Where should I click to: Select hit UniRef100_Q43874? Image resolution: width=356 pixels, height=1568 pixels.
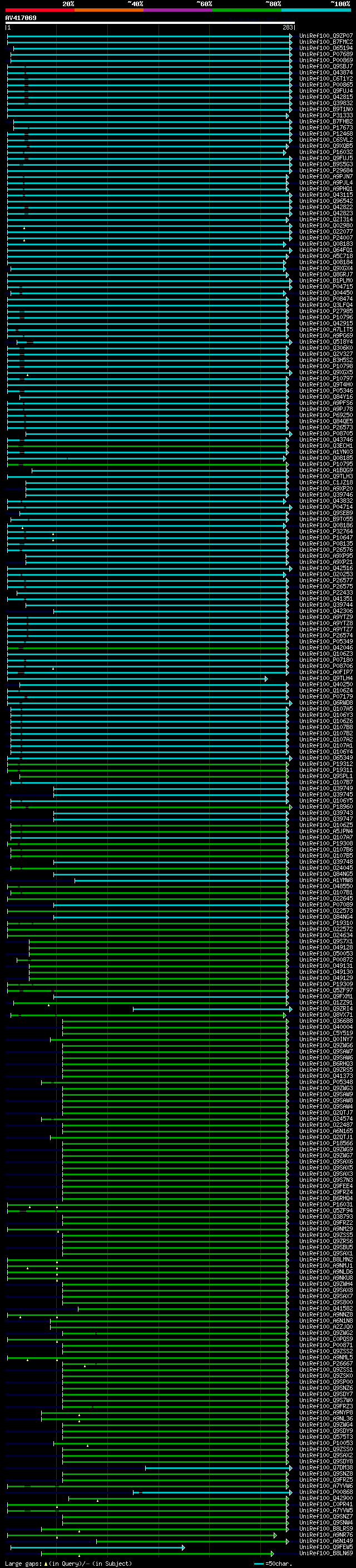pyautogui.click(x=326, y=72)
